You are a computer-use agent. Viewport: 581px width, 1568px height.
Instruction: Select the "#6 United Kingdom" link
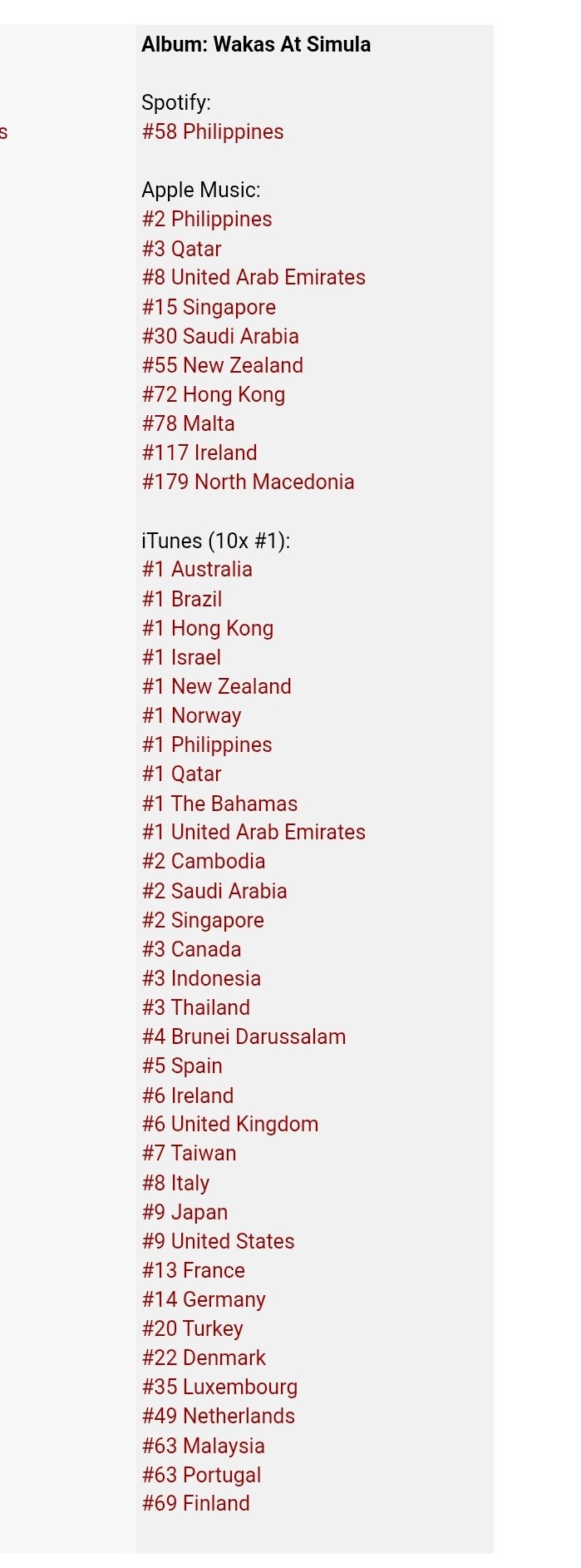[x=229, y=1125]
